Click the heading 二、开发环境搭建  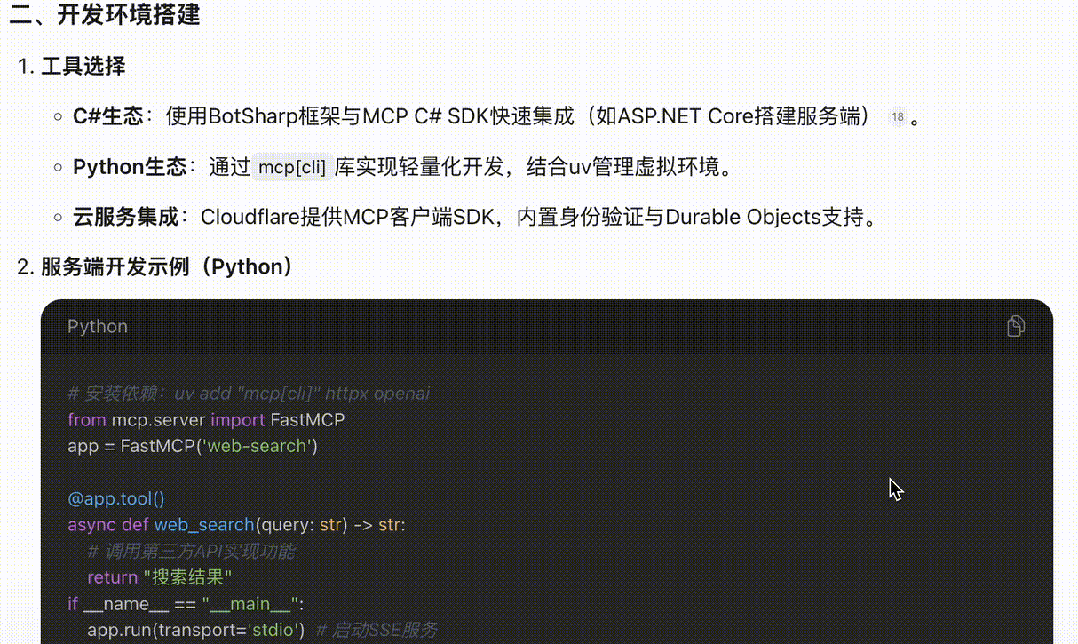point(105,17)
